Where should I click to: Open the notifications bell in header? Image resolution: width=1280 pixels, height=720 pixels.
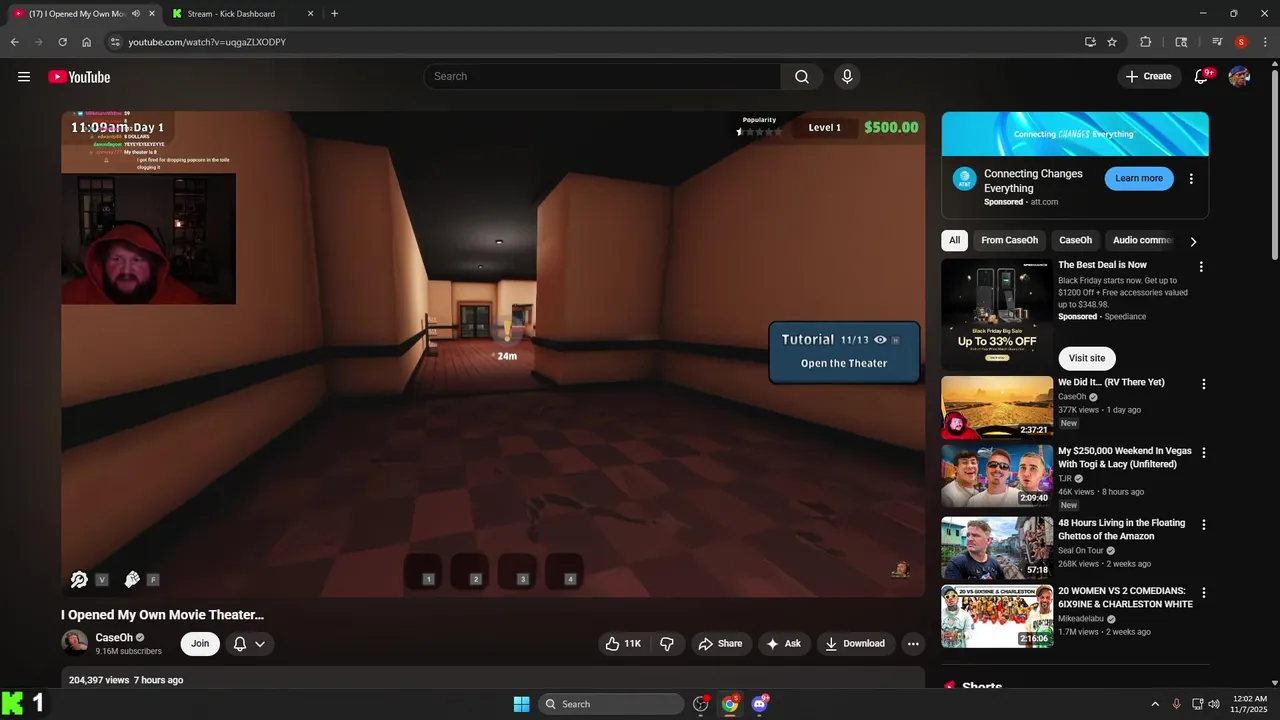pyautogui.click(x=1202, y=77)
